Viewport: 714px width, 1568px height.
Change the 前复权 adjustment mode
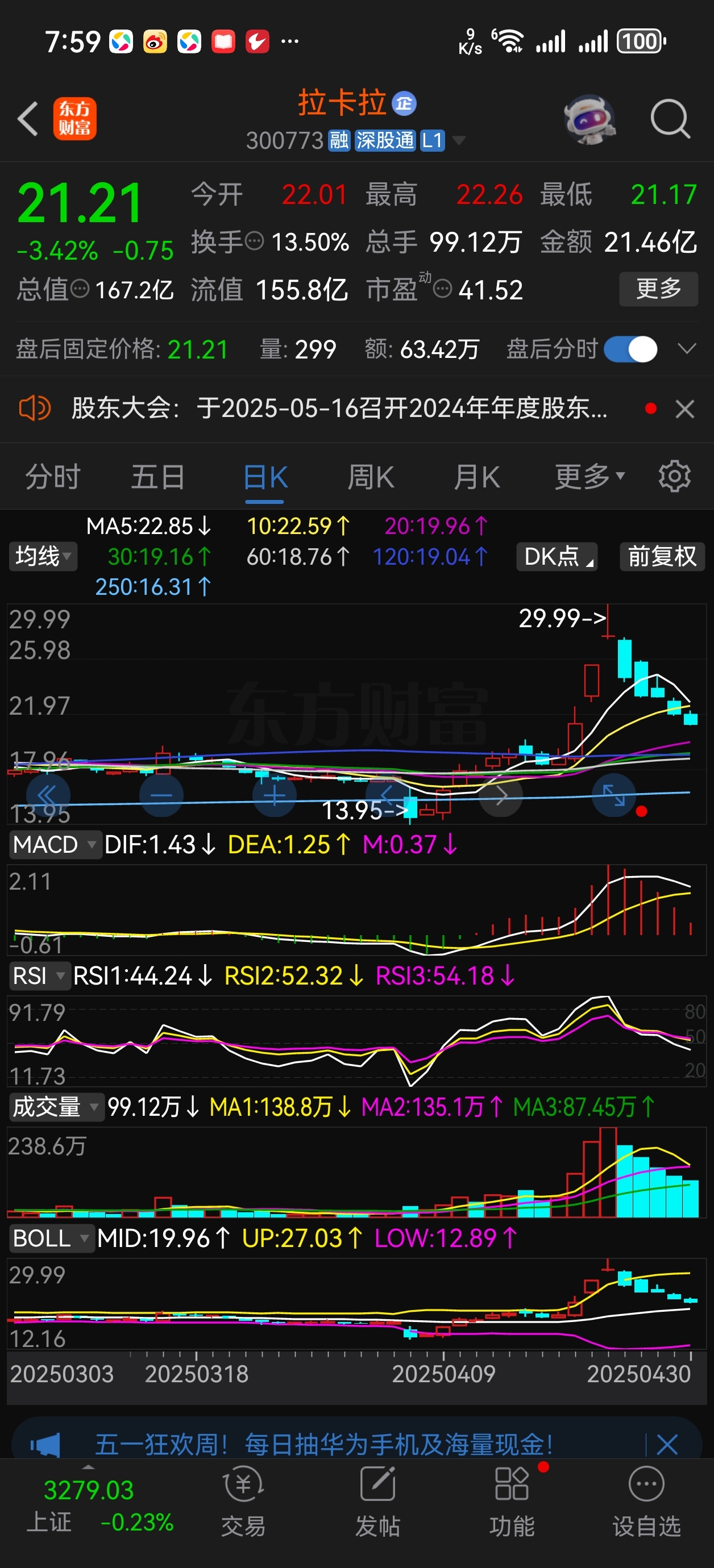point(662,556)
